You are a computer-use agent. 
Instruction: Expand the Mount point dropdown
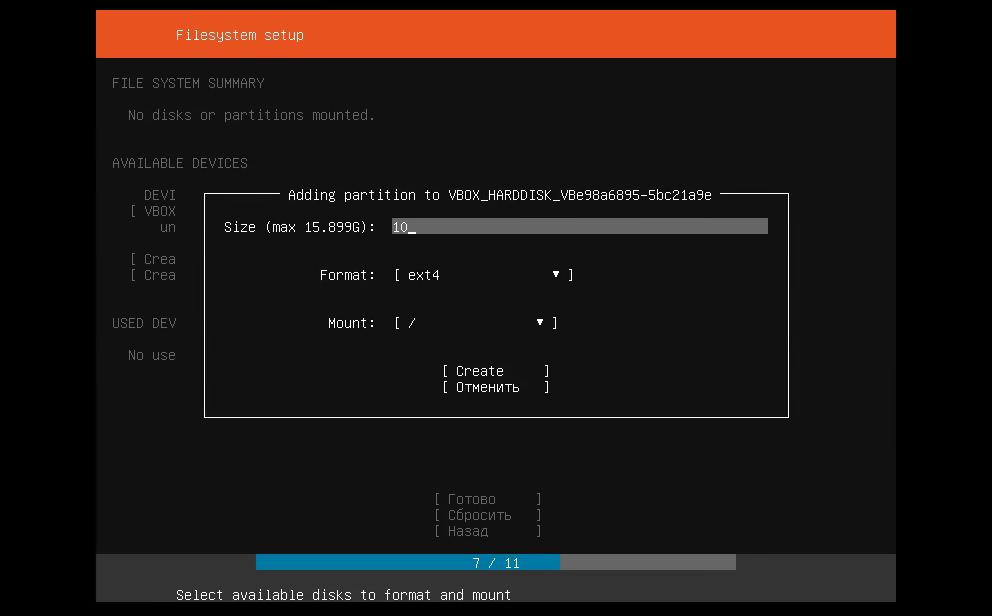[x=475, y=323]
